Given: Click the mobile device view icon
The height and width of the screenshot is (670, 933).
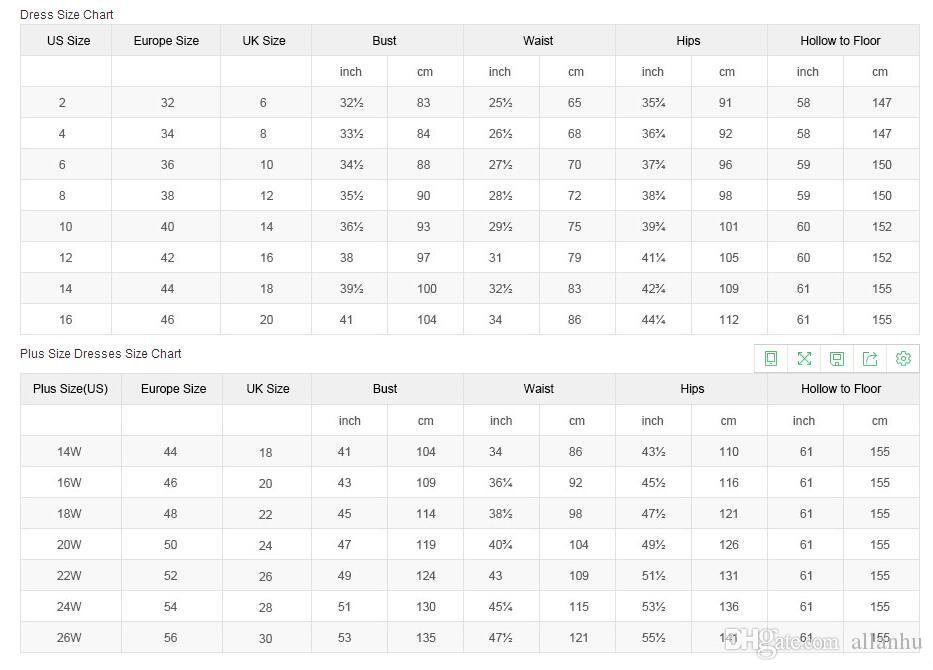Looking at the screenshot, I should [x=771, y=359].
